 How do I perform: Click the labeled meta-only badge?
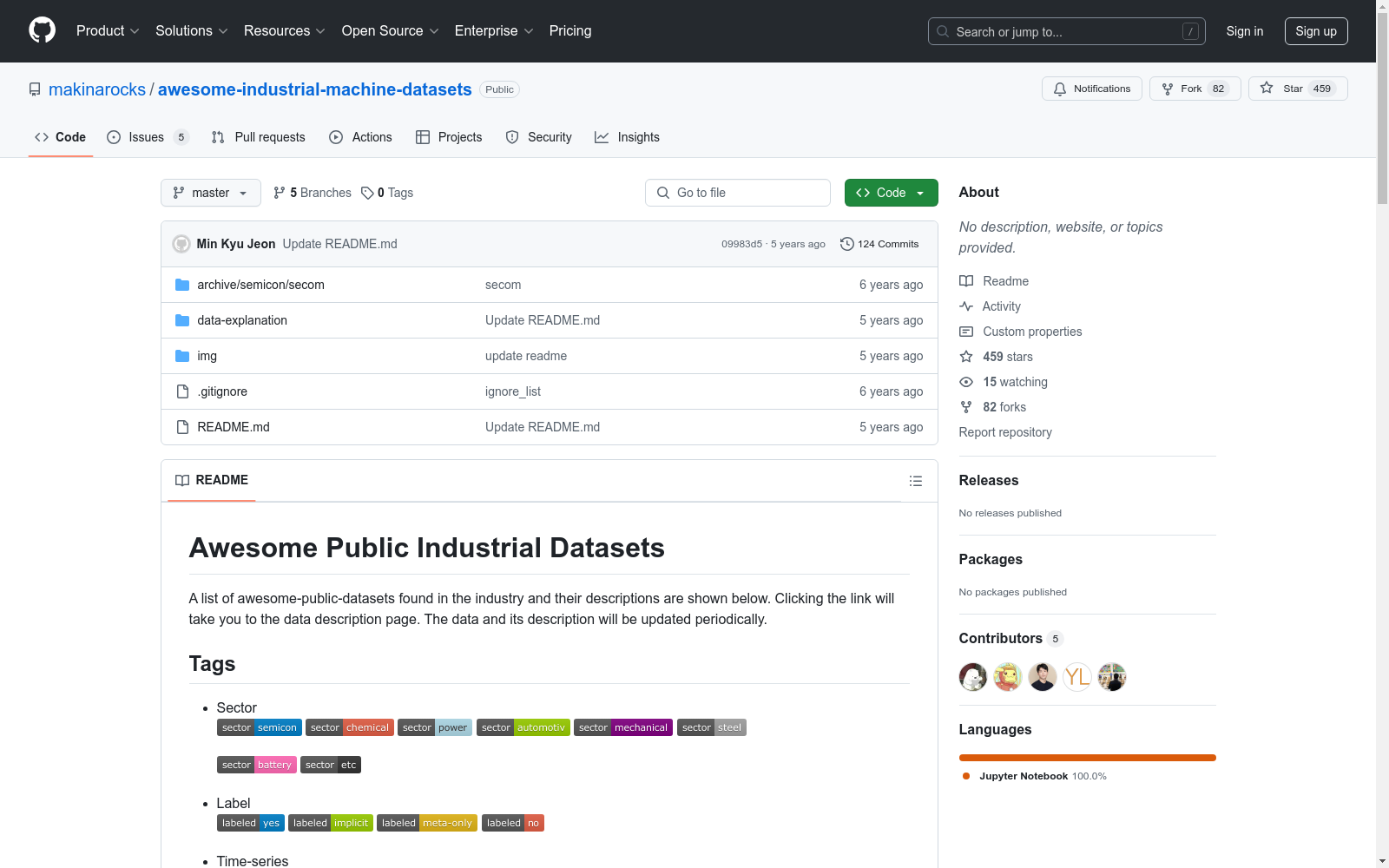click(x=427, y=823)
